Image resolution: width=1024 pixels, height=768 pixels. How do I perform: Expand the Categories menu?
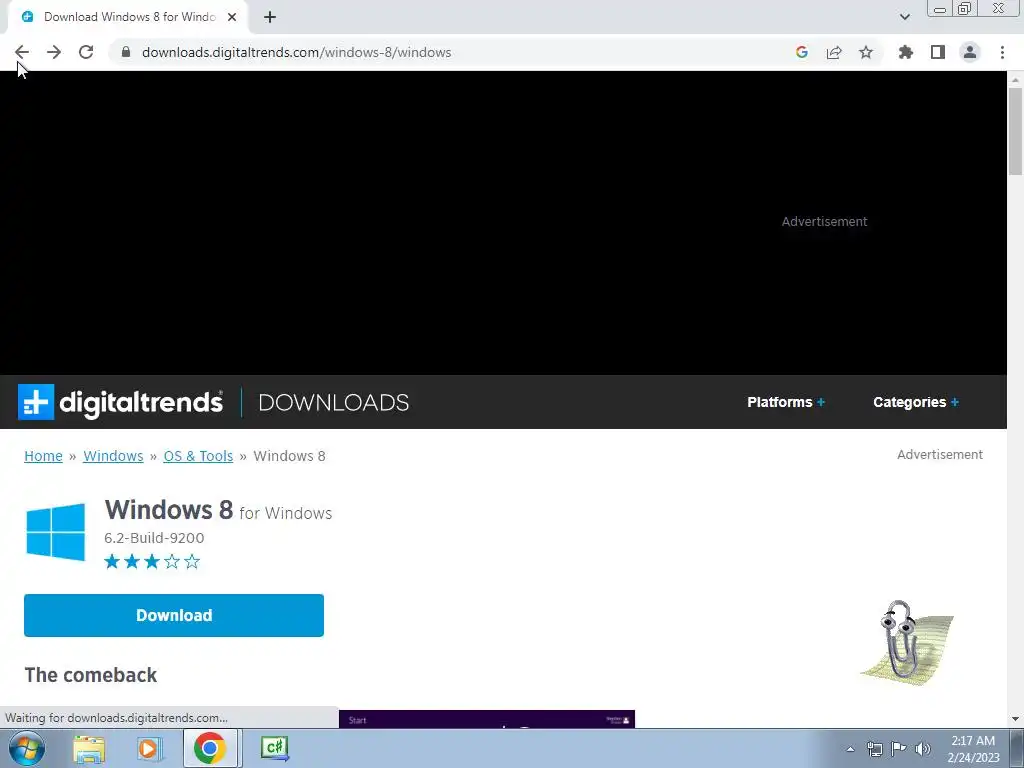(x=916, y=402)
